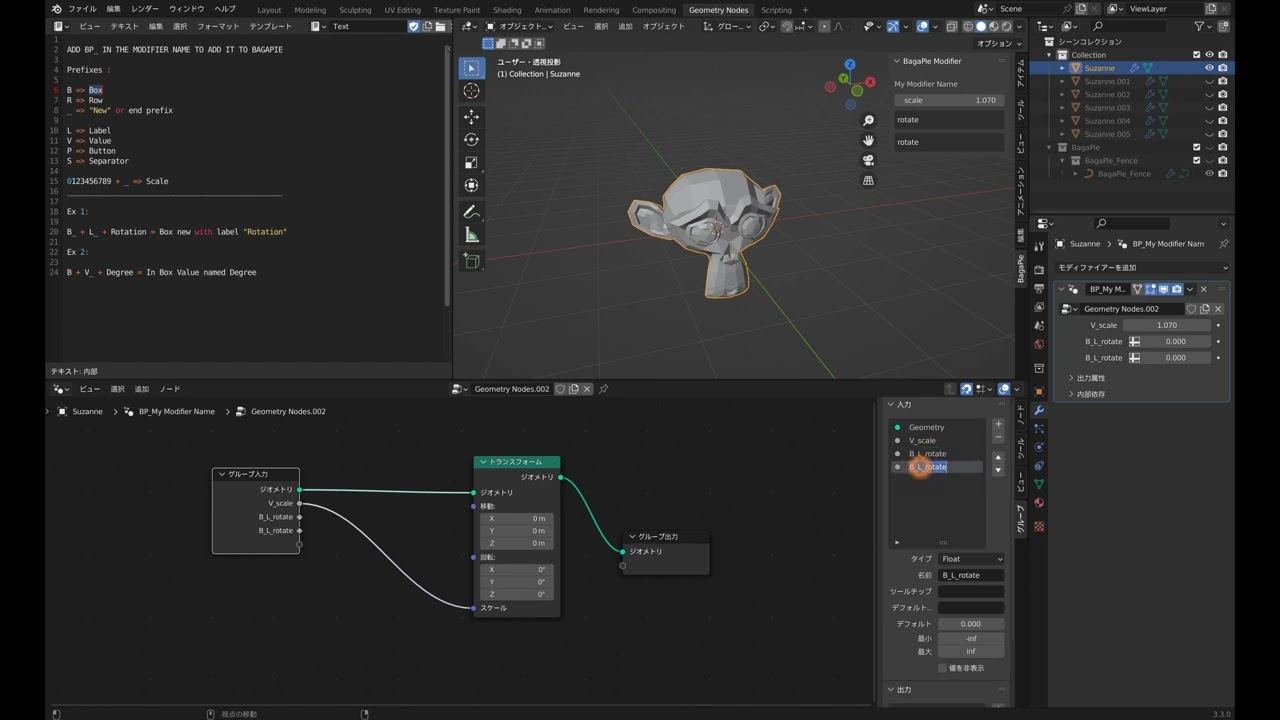Select the Select Box tool in viewport
Image resolution: width=1280 pixels, height=720 pixels.
[x=471, y=68]
